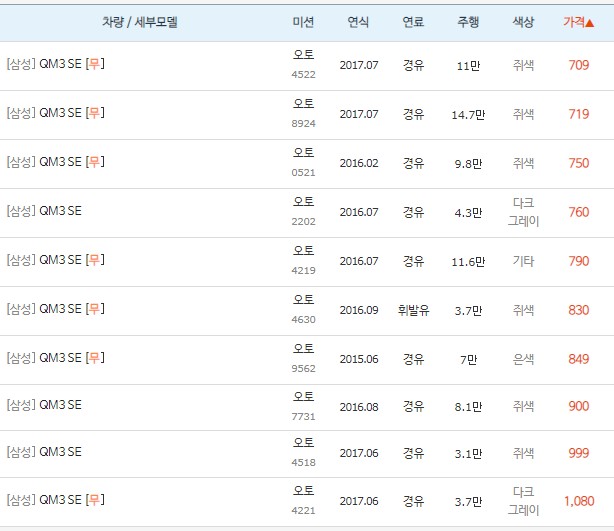Click mileage 4.3만
The image size is (614, 531).
[468, 213]
